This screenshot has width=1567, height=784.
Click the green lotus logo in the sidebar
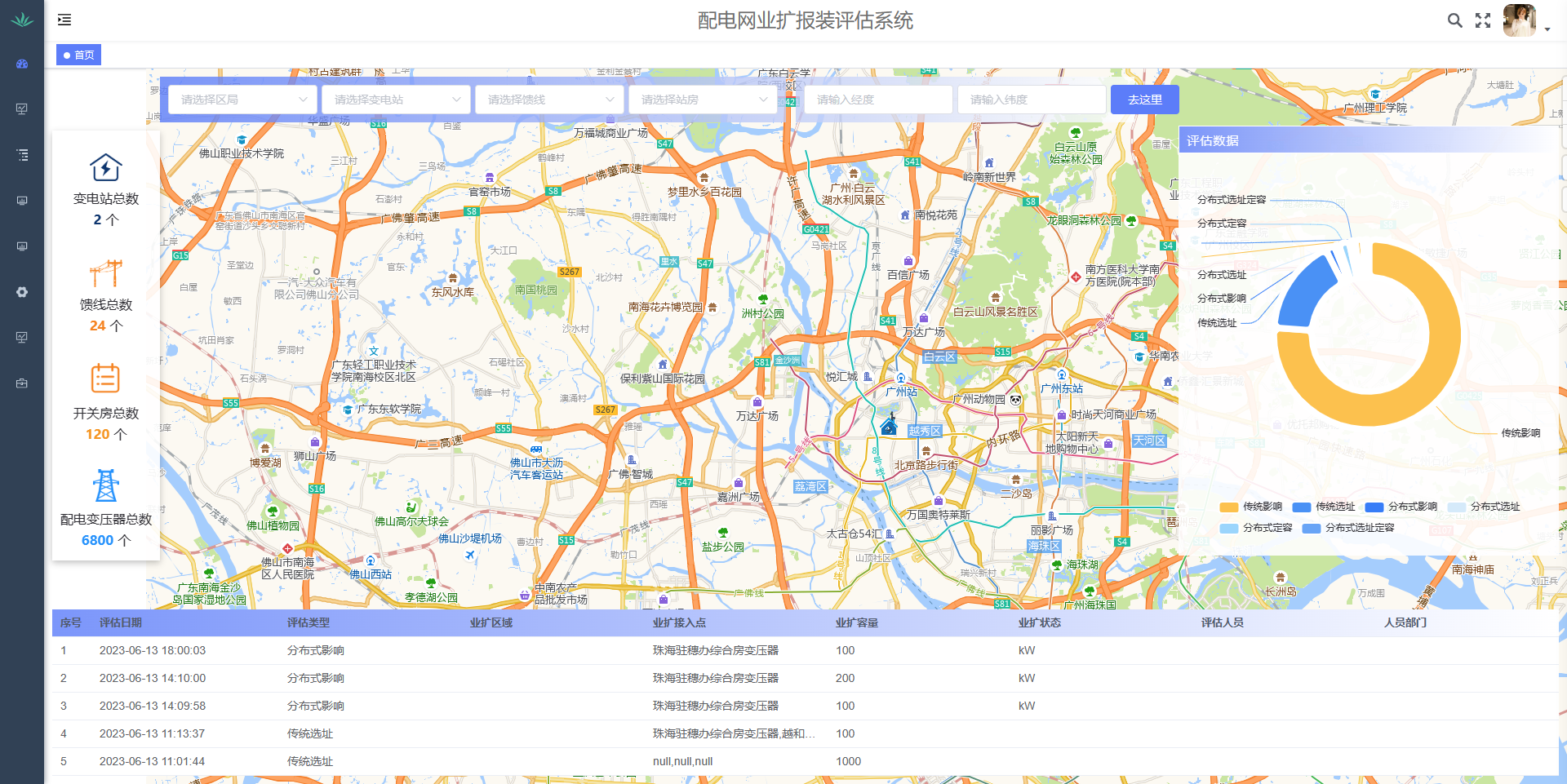(22, 20)
